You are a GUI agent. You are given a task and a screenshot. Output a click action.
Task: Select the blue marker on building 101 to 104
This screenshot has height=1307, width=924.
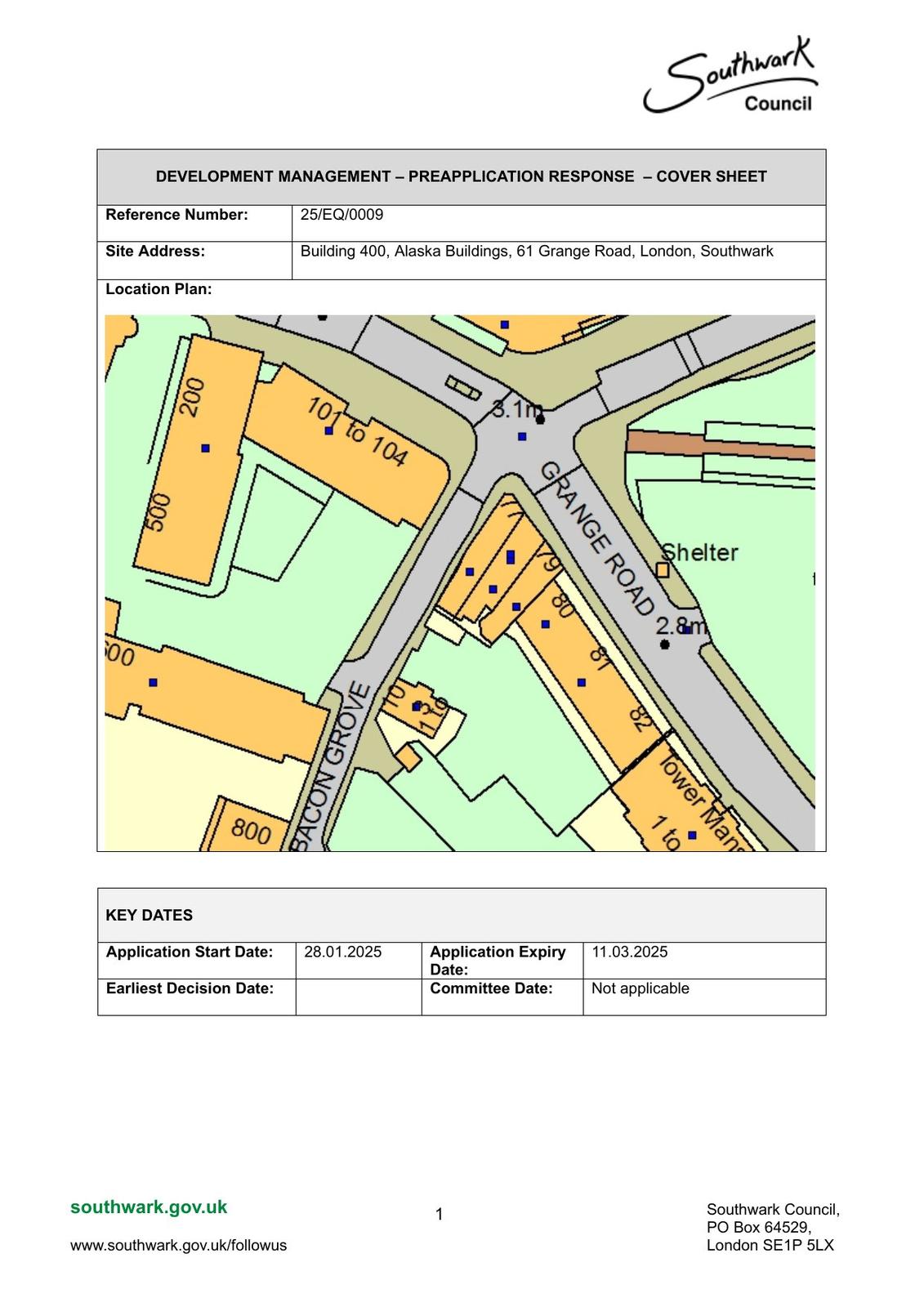coord(329,430)
